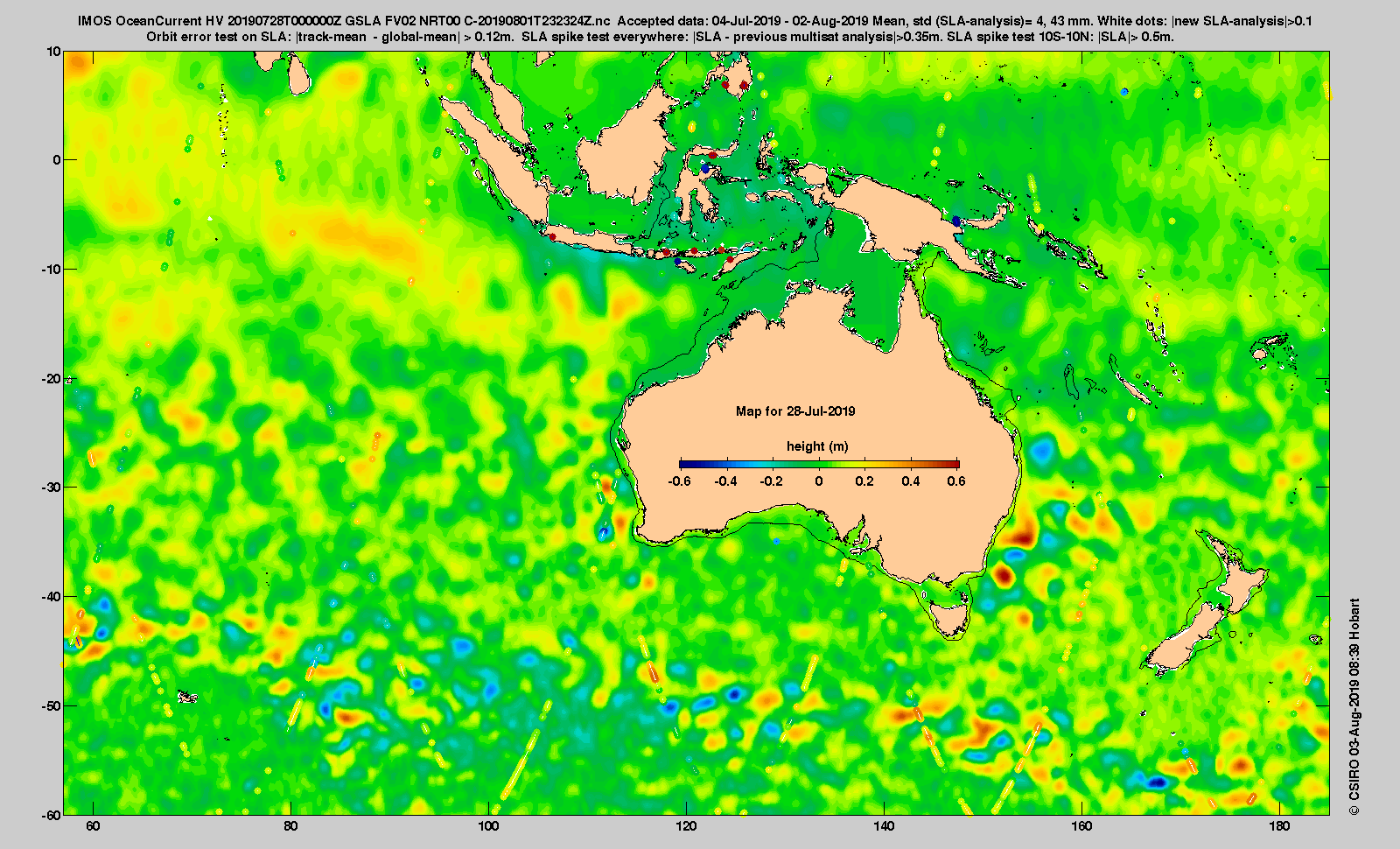Click the latitude -40 axis label
Screen dimensions: 1400x849
click(x=52, y=596)
